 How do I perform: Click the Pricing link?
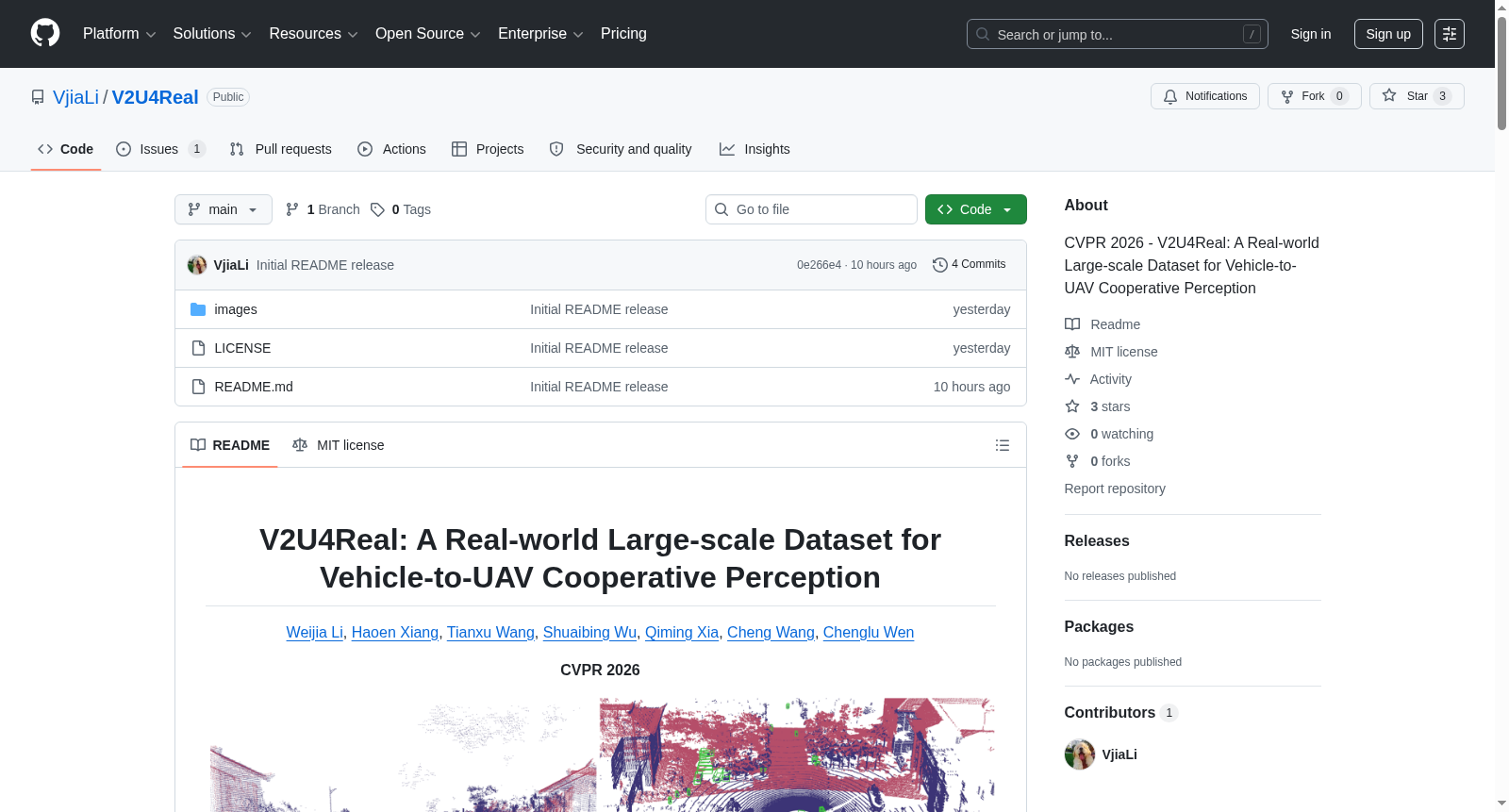point(623,34)
